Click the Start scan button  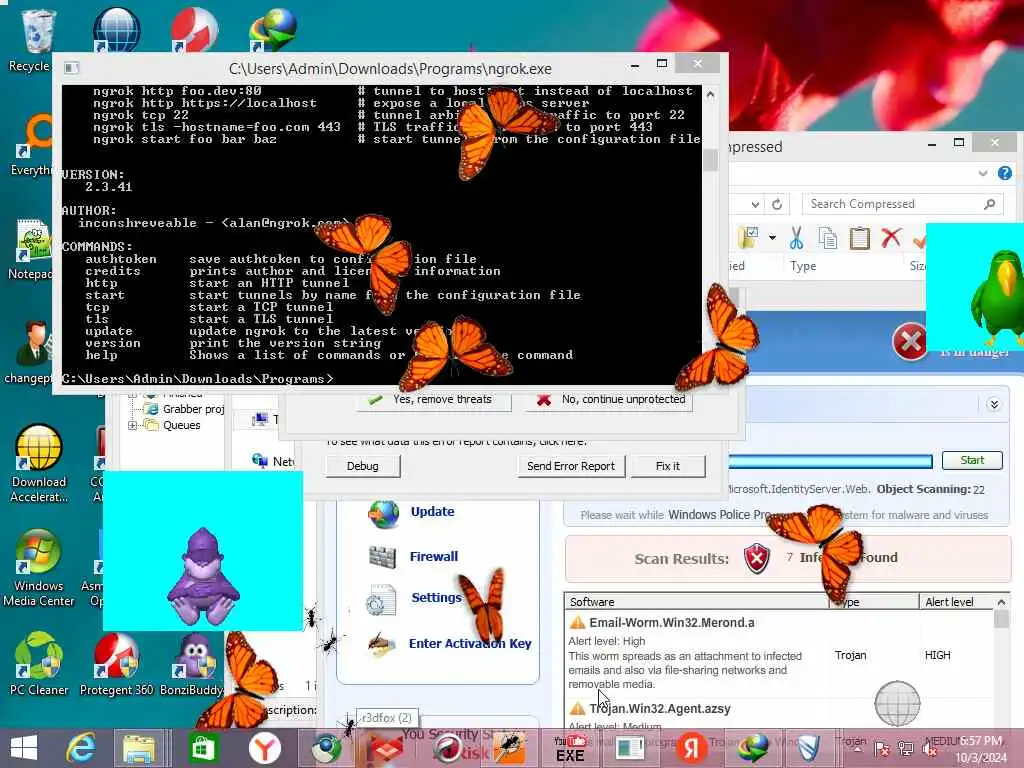[x=972, y=460]
